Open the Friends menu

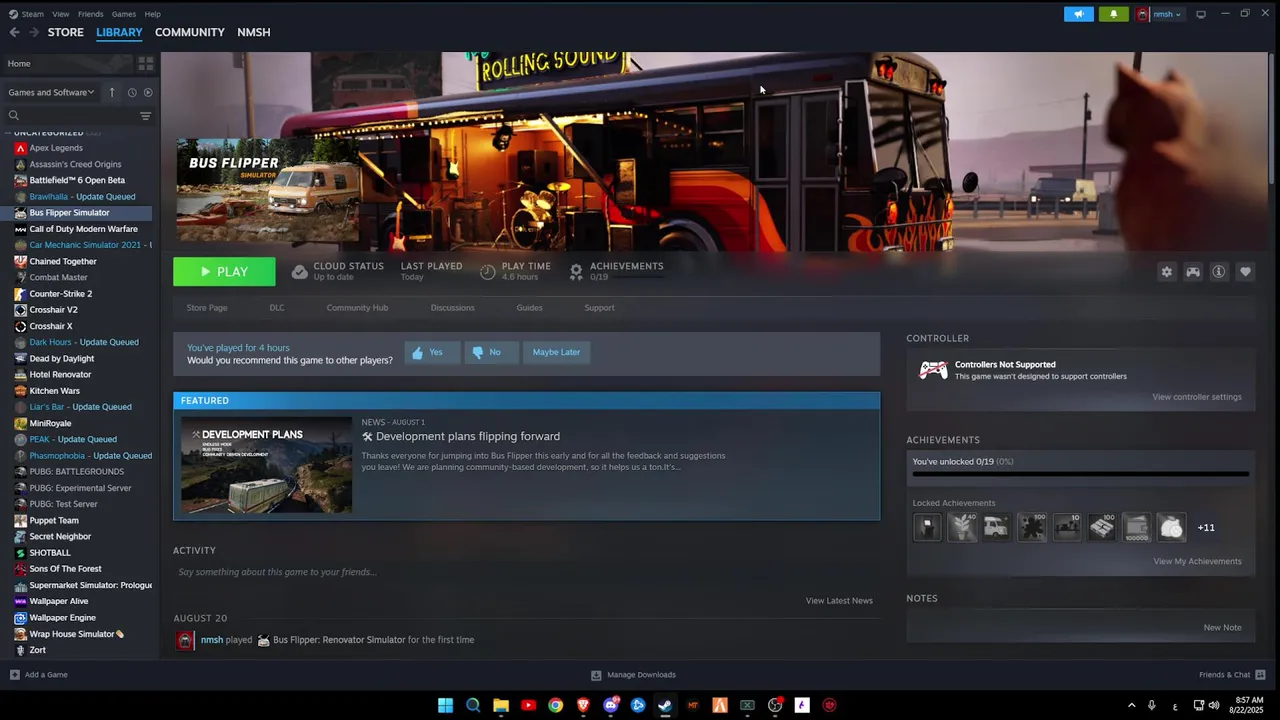tap(90, 14)
